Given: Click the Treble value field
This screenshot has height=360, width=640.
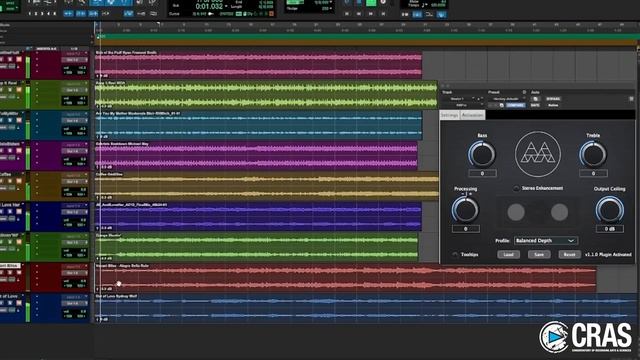Looking at the screenshot, I should (x=593, y=173).
